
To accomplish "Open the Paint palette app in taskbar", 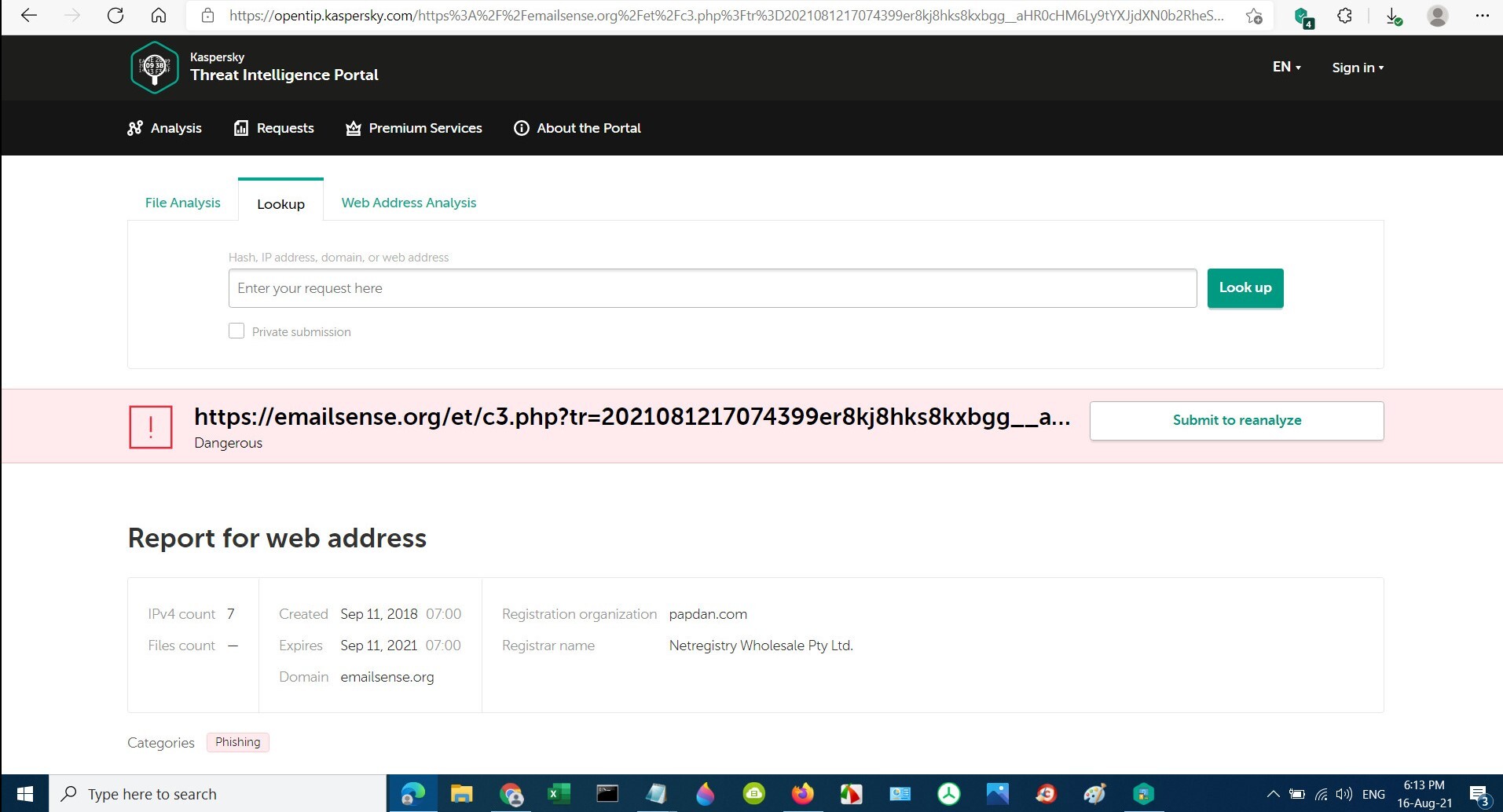I will coord(1094,794).
